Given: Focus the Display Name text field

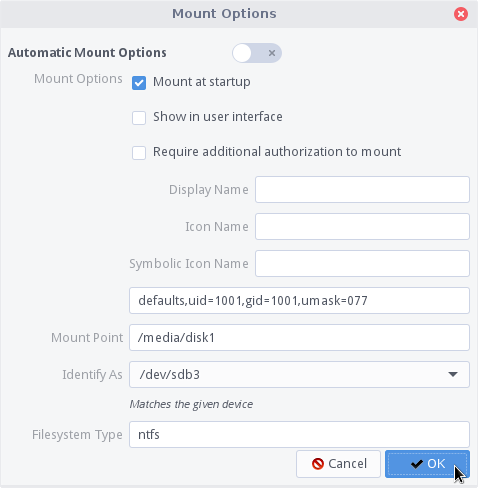Looking at the screenshot, I should click(x=362, y=190).
